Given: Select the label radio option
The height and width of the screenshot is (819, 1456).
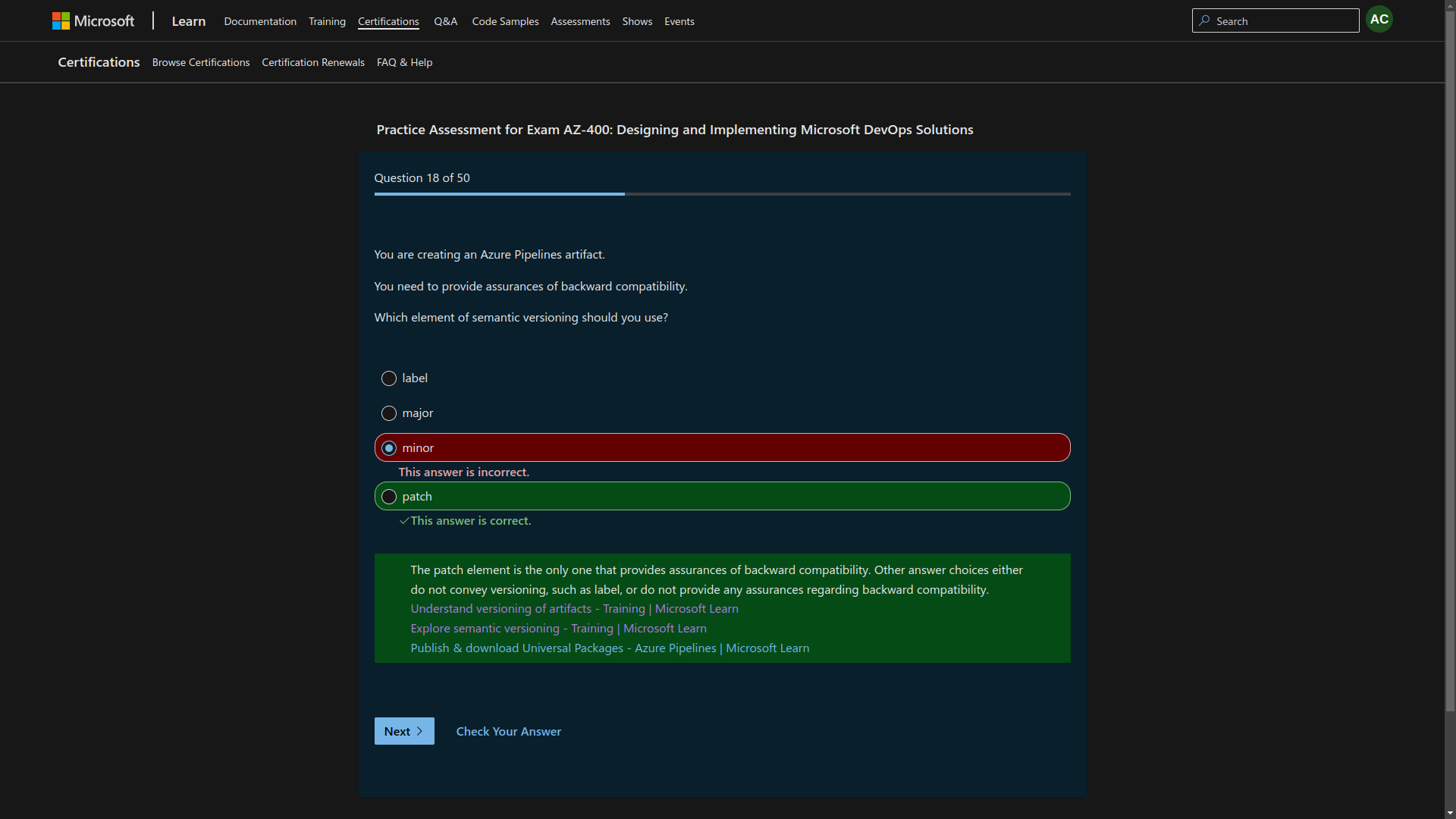Looking at the screenshot, I should 389,378.
